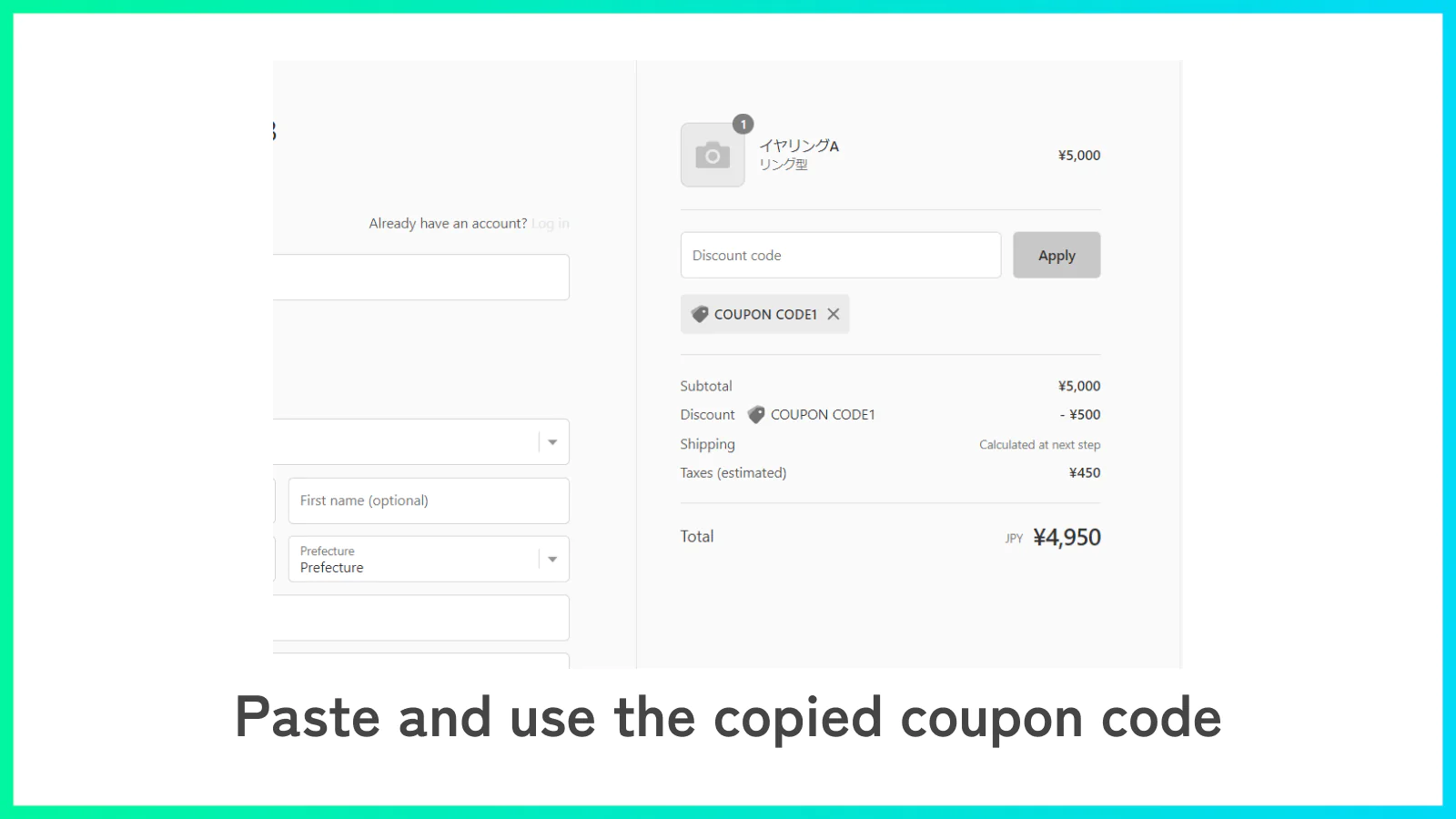The height and width of the screenshot is (819, 1456).
Task: Open the Log in link
Action: coord(551,224)
